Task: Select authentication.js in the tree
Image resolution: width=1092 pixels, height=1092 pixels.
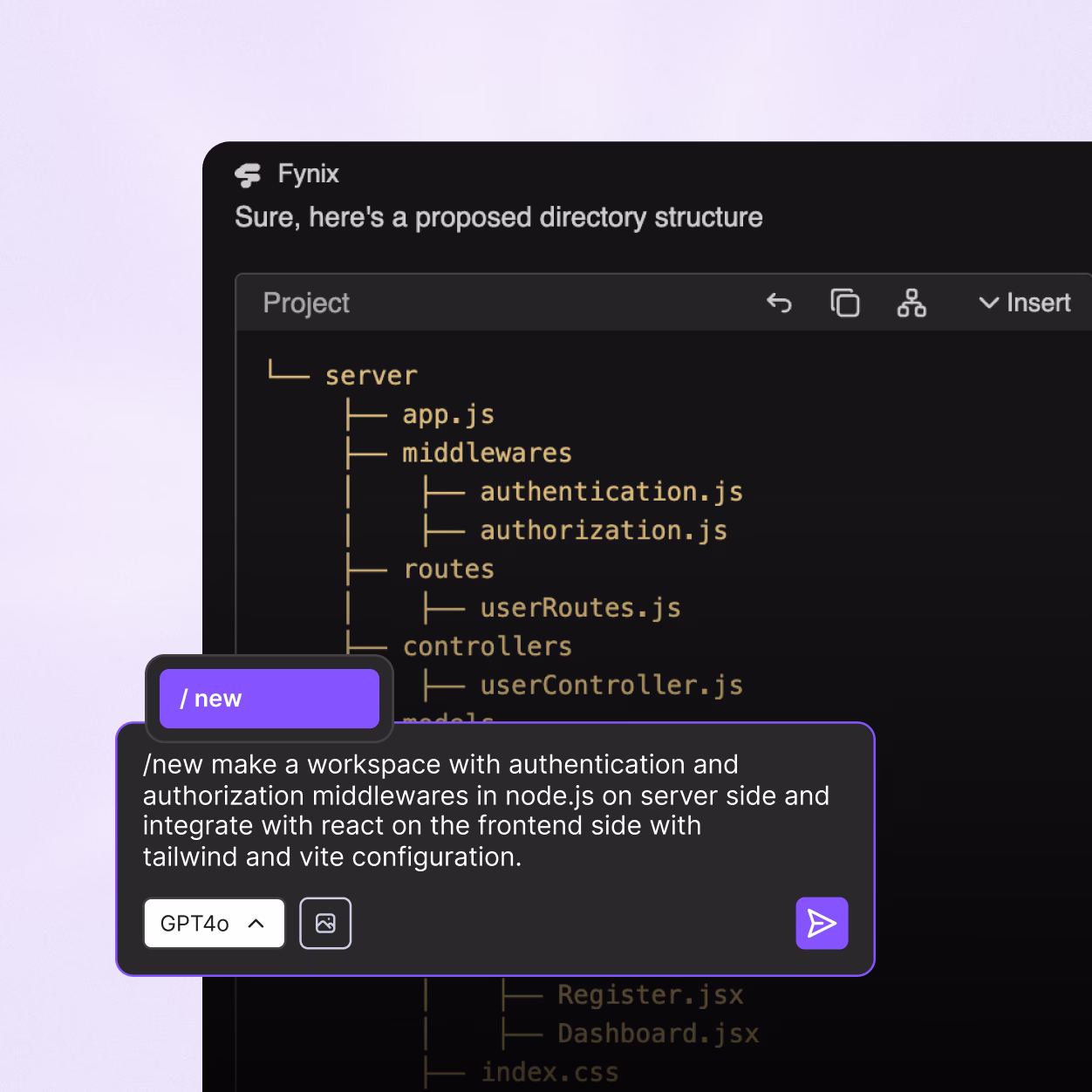Action: click(x=611, y=491)
